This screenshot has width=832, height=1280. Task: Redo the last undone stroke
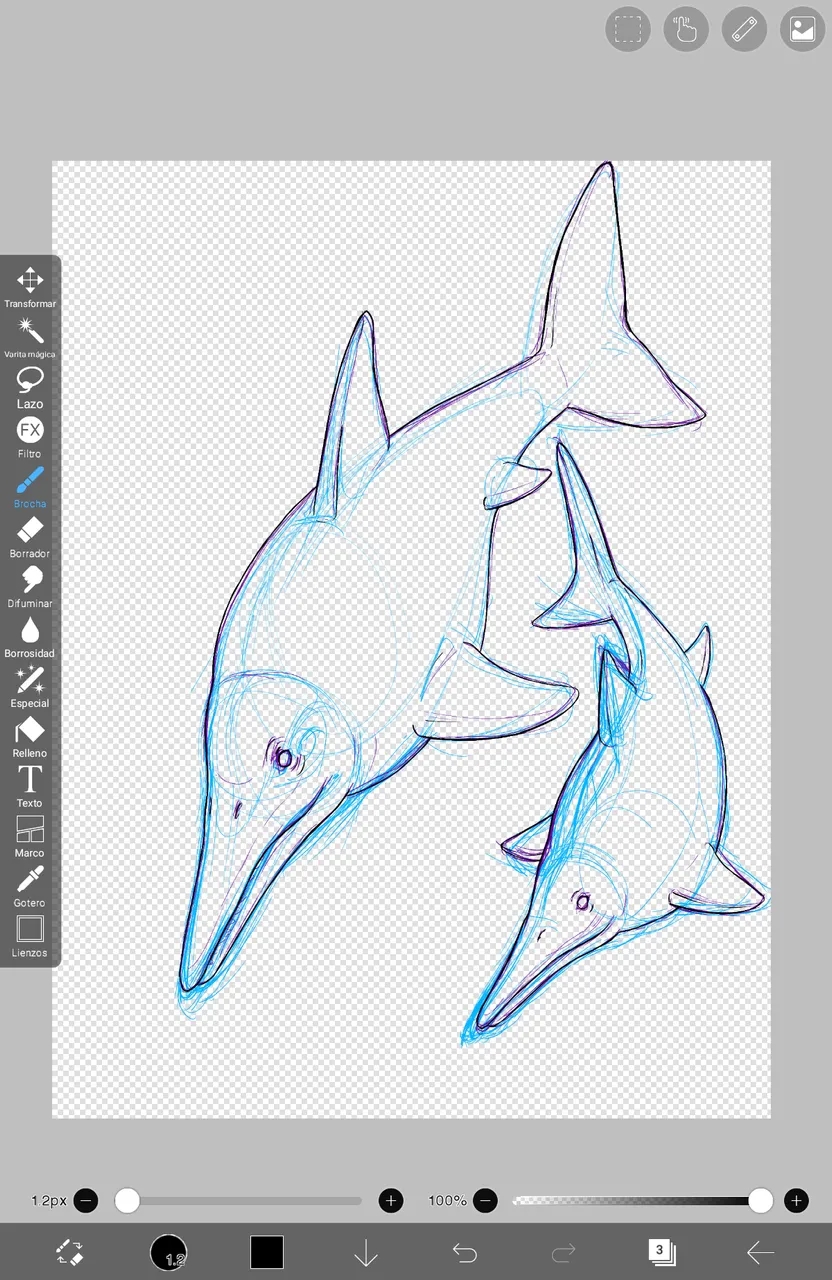click(563, 1252)
